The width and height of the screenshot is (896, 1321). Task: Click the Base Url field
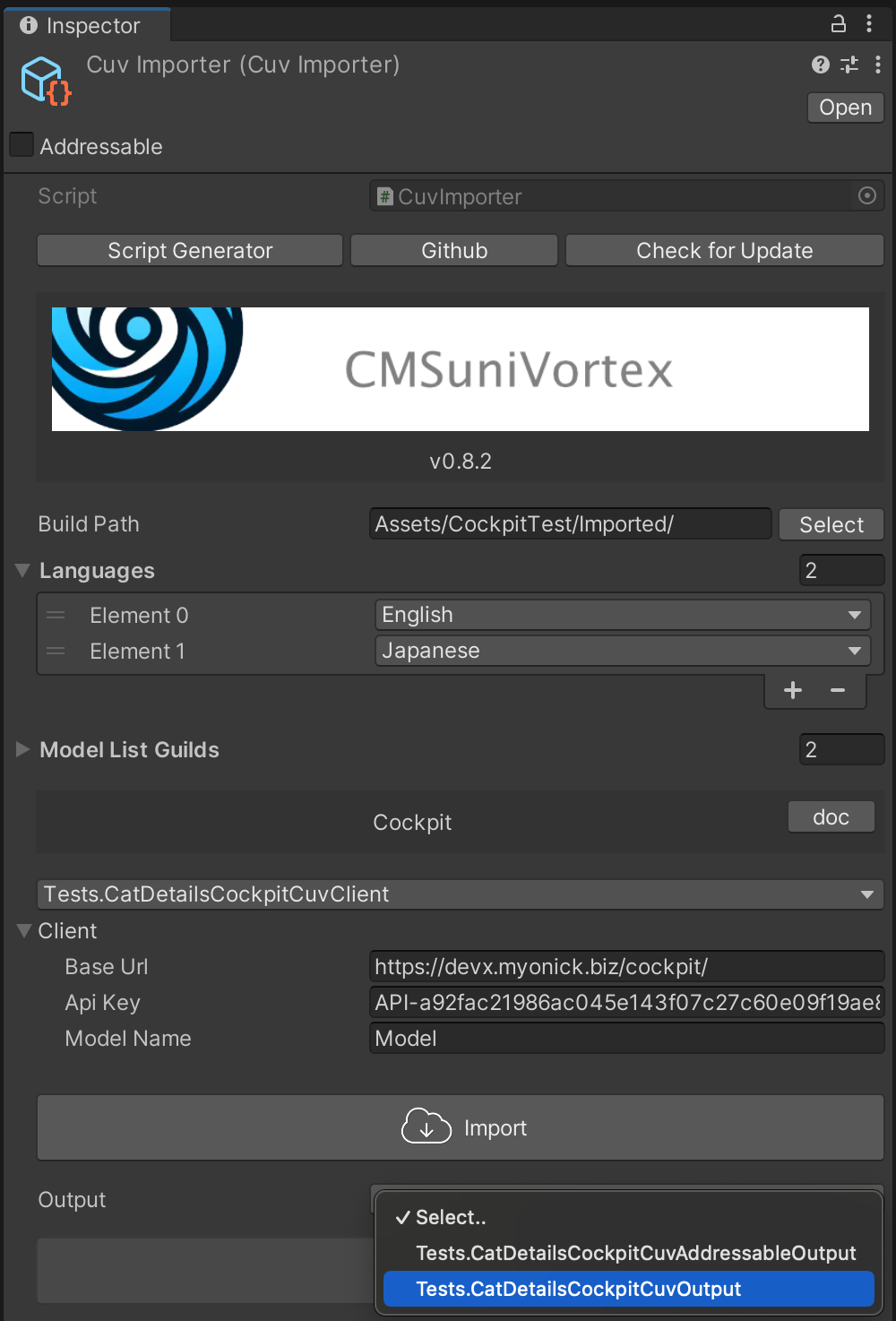pos(627,967)
